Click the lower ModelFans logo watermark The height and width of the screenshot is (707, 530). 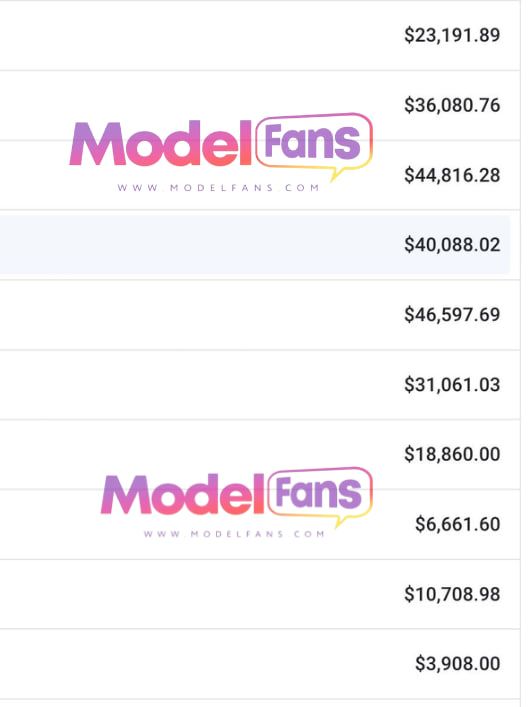point(236,503)
